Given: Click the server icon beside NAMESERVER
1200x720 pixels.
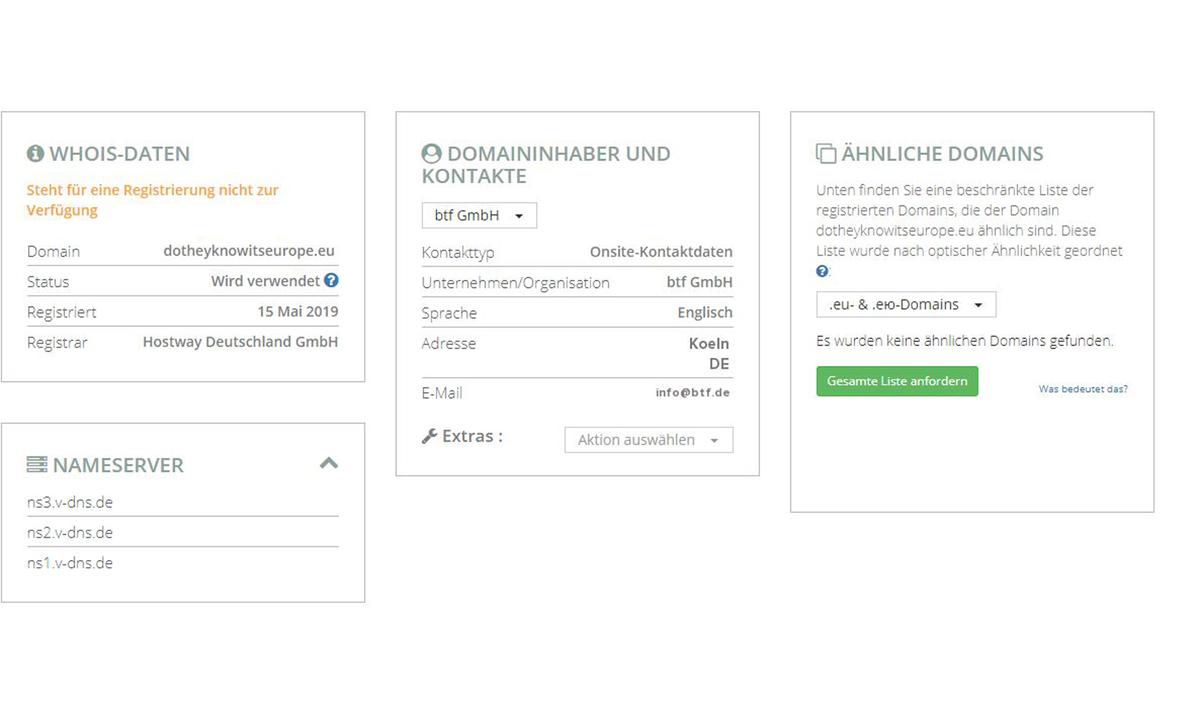Looking at the screenshot, I should click(x=37, y=465).
